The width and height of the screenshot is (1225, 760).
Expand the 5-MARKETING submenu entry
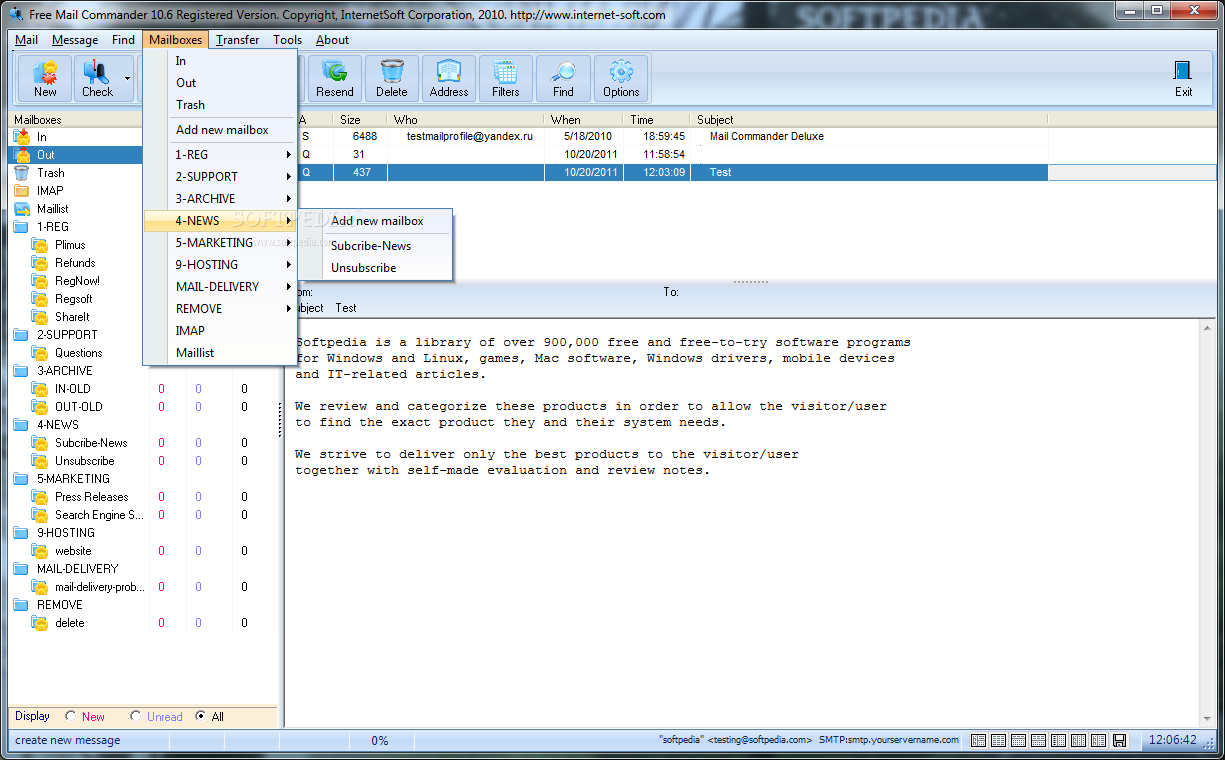[221, 243]
